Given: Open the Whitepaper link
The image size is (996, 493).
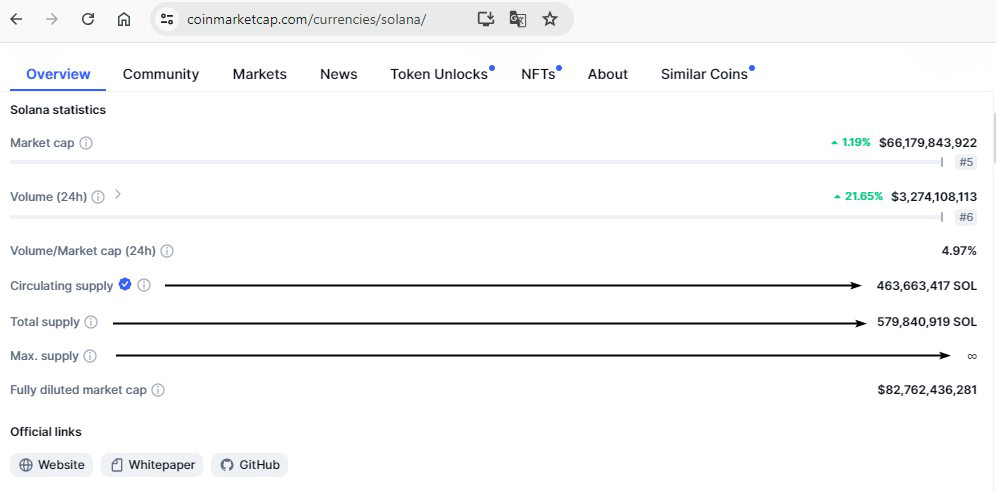Looking at the screenshot, I should [152, 465].
